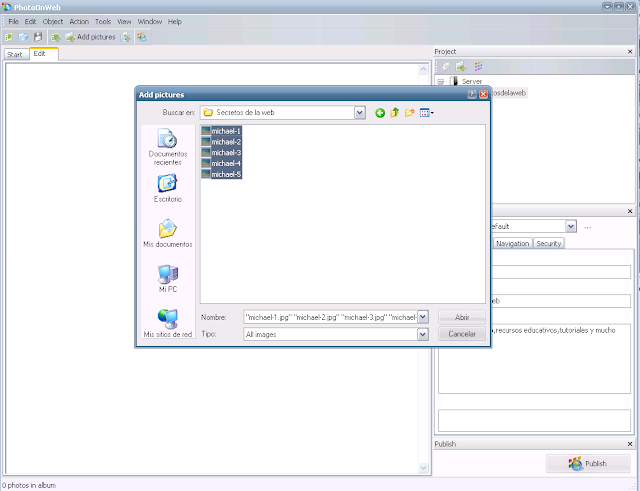Click the add picture icon in Project panel
The image size is (640, 491).
pyautogui.click(x=461, y=66)
